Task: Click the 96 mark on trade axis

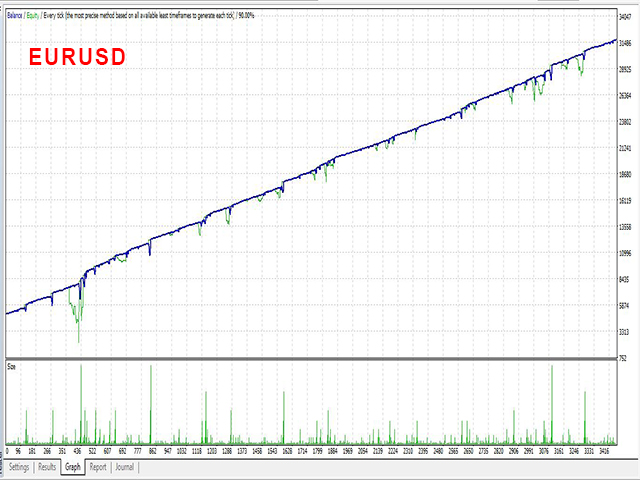Action: pos(18,451)
